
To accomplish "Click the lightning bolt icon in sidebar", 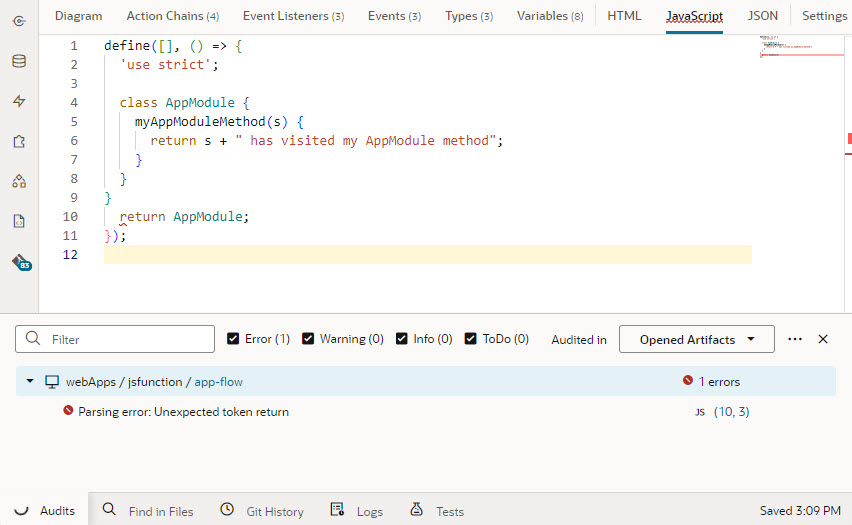I will point(19,101).
